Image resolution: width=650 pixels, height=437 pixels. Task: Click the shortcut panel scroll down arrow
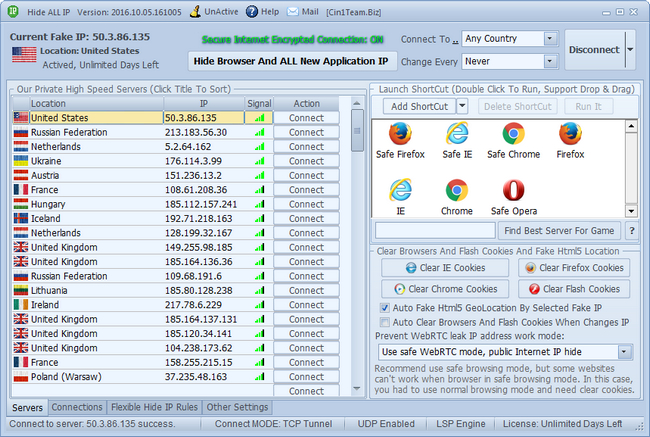pos(631,211)
